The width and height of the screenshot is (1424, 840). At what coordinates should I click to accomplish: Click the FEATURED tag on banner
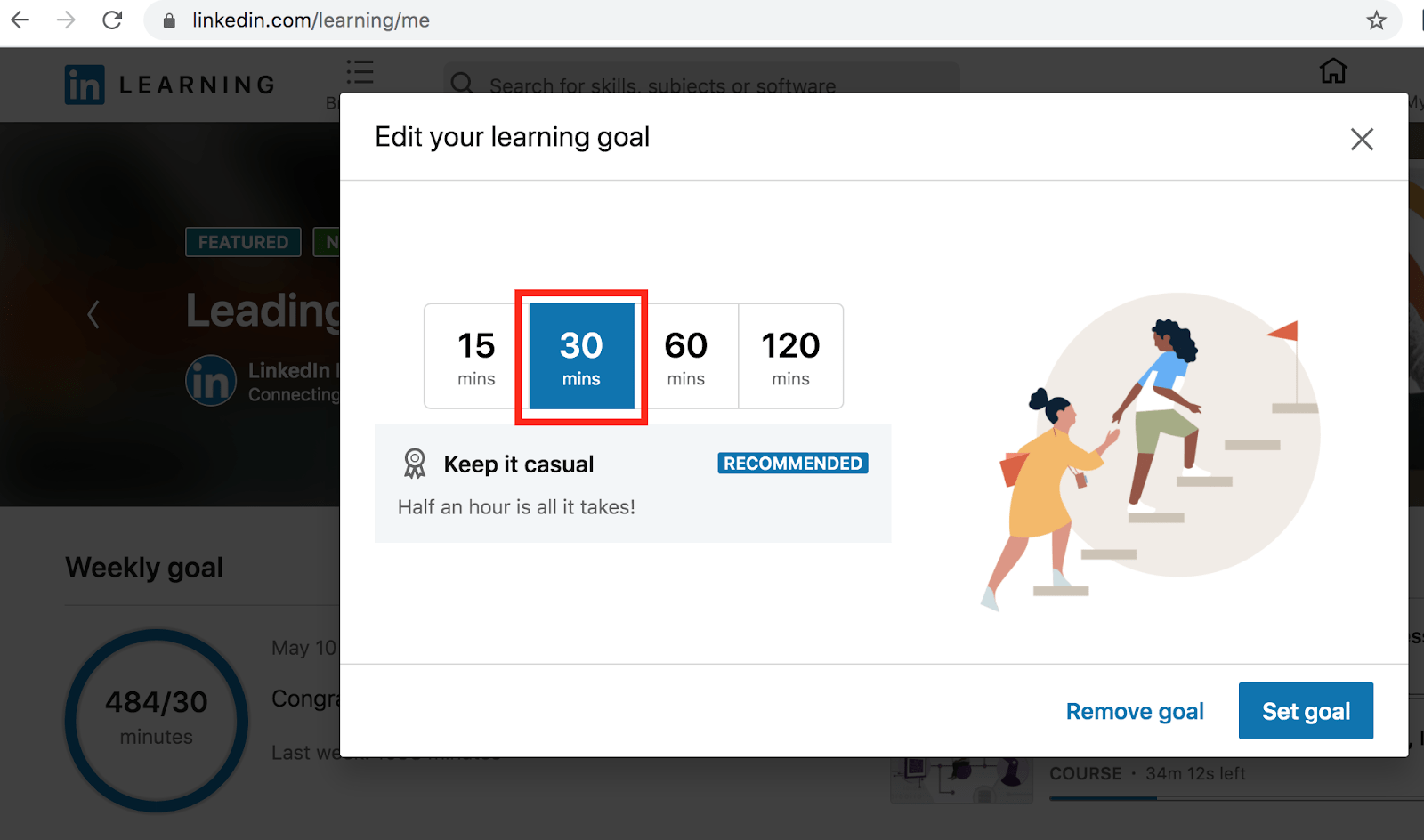(x=243, y=242)
